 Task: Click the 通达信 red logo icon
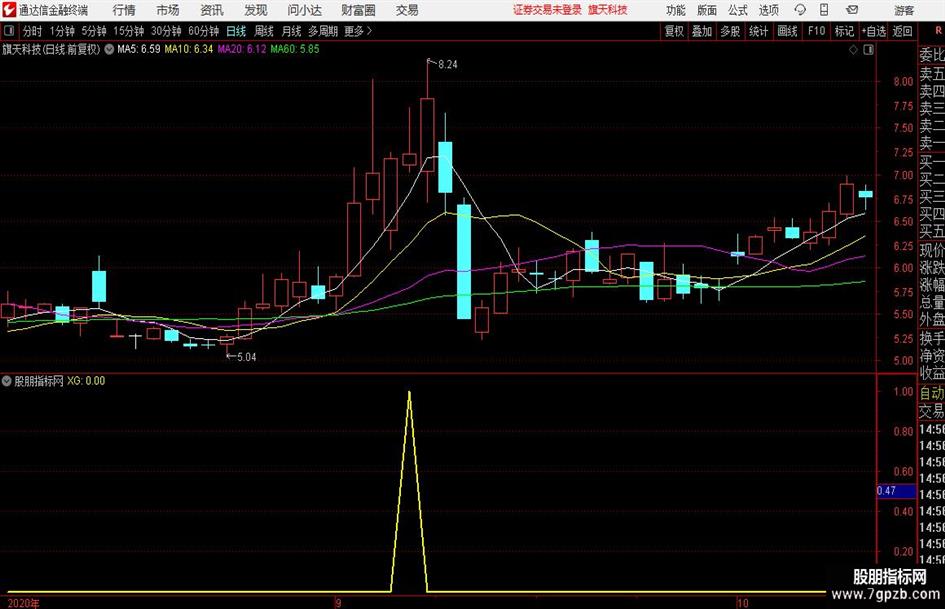click(x=9, y=10)
